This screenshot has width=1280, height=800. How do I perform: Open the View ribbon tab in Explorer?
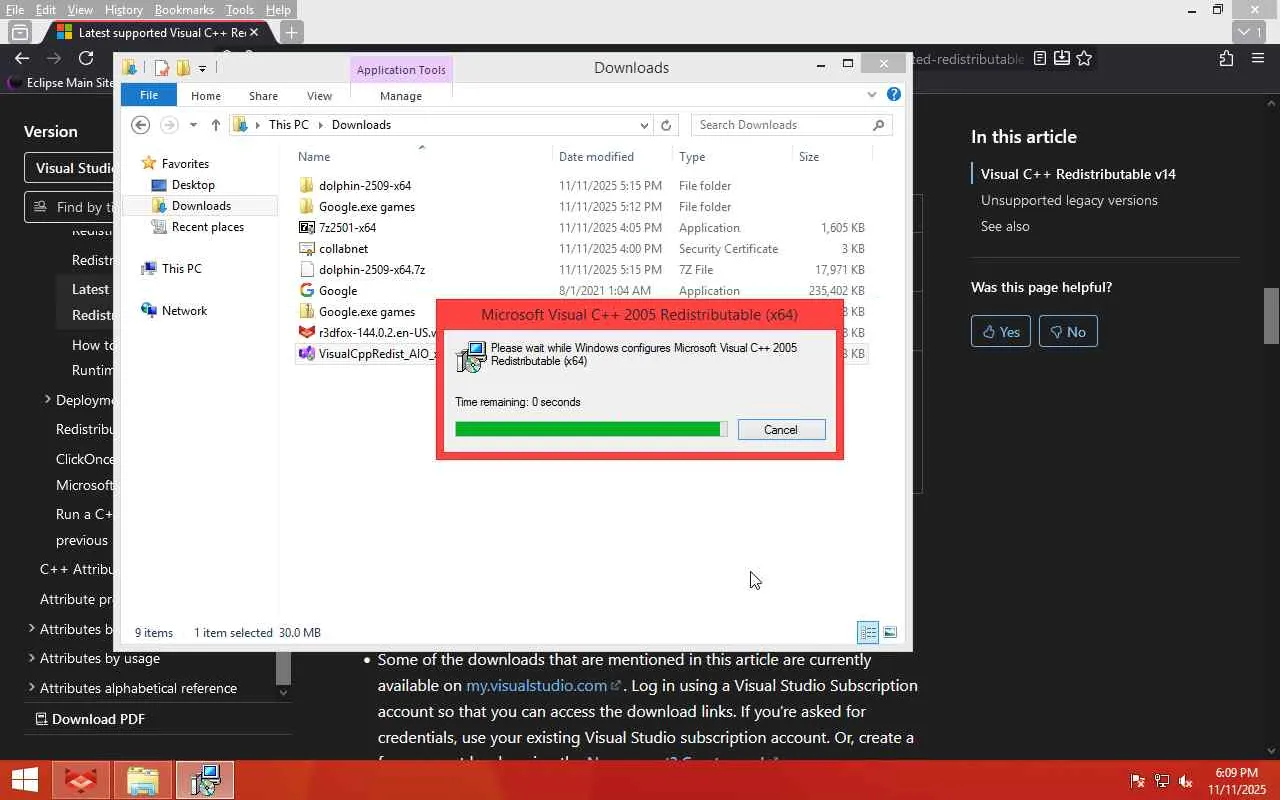[320, 96]
